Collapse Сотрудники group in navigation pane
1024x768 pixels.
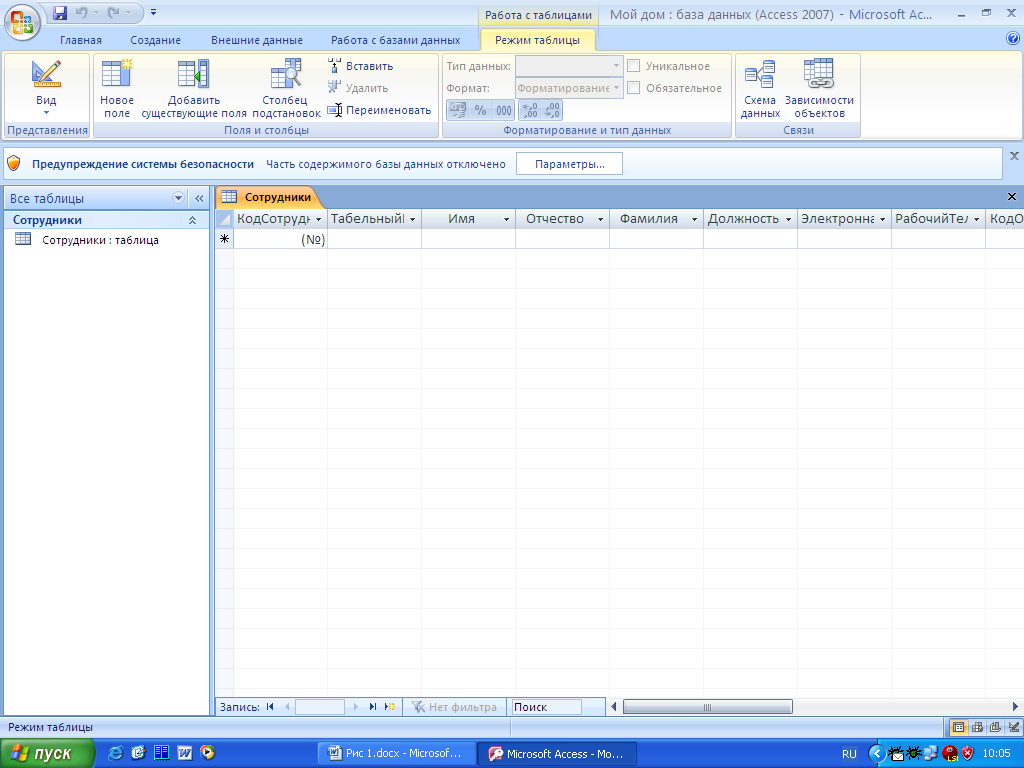[193, 220]
